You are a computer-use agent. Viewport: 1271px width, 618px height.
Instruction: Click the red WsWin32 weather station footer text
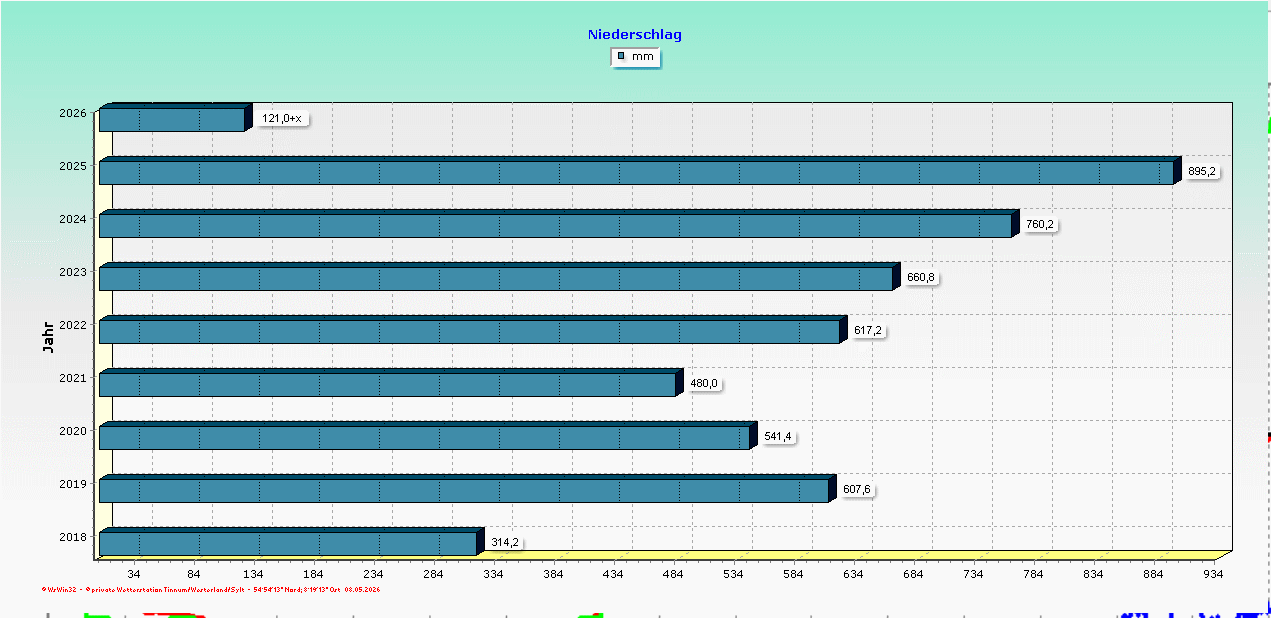[211, 589]
